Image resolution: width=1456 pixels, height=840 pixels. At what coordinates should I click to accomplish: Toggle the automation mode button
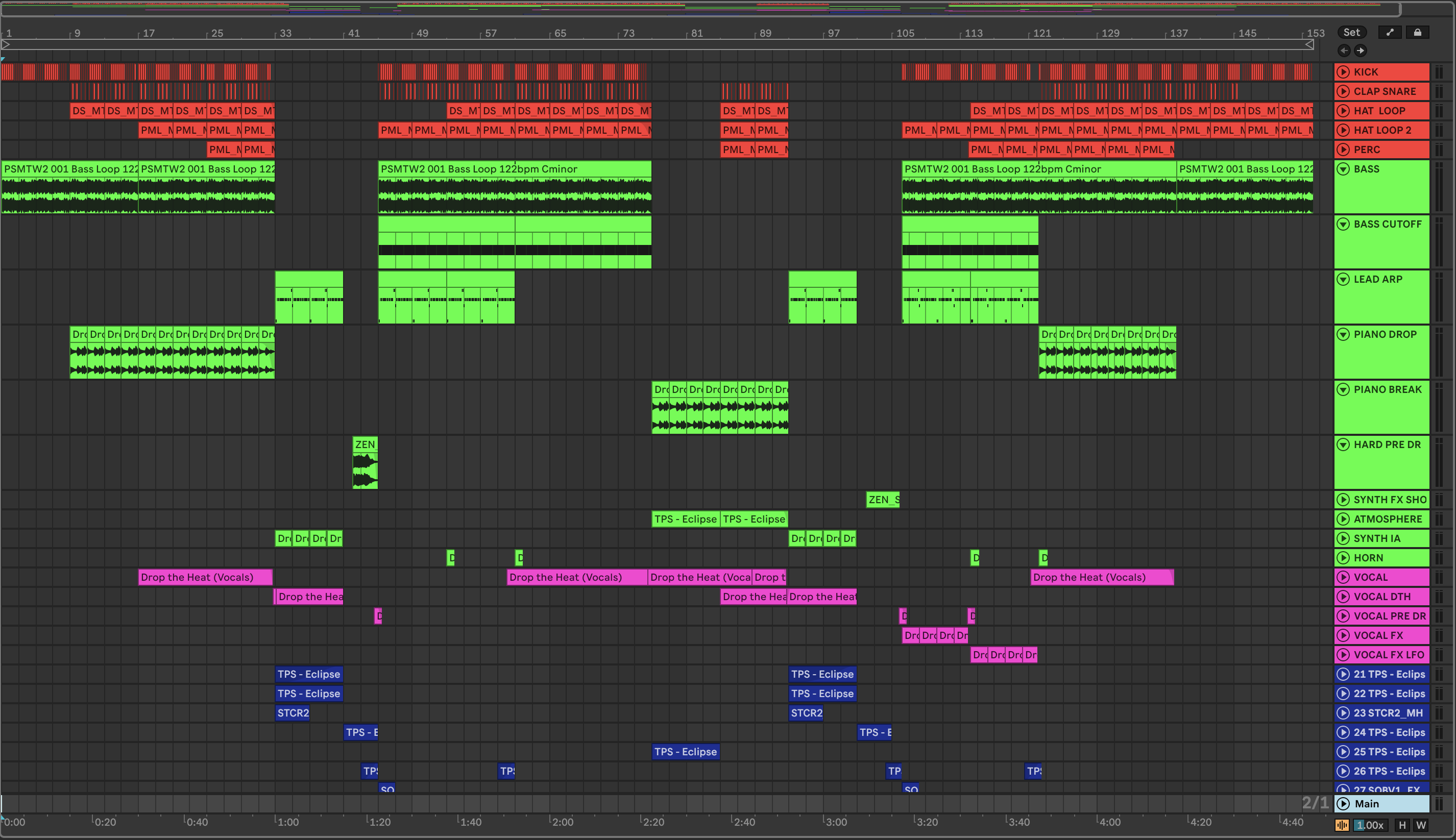point(1390,32)
